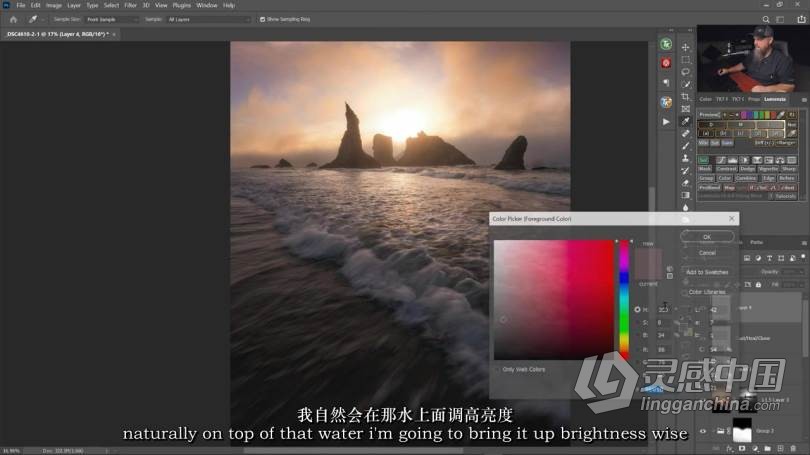Click the Home icon in options bar
810x455 pixels.
13,19
